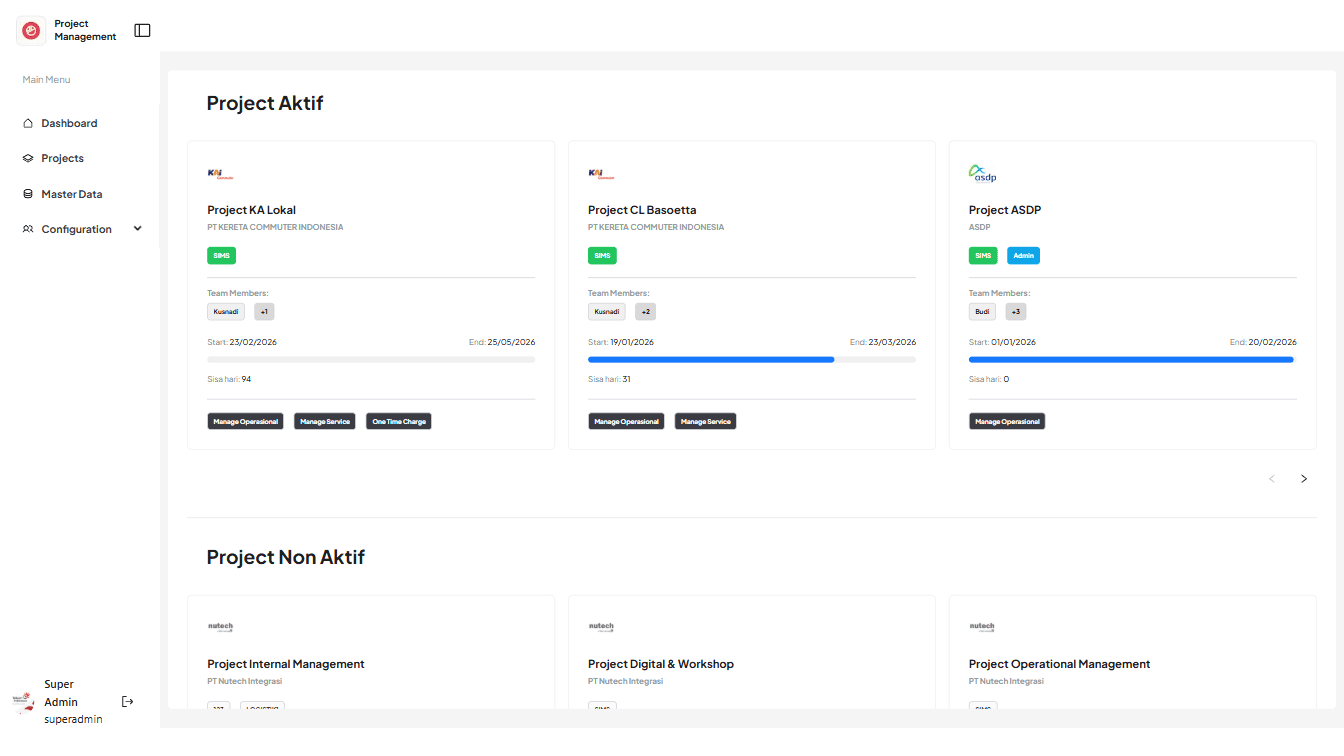The width and height of the screenshot is (1344, 756).
Task: Open the Project Digital & Workshop title
Action: tap(661, 664)
